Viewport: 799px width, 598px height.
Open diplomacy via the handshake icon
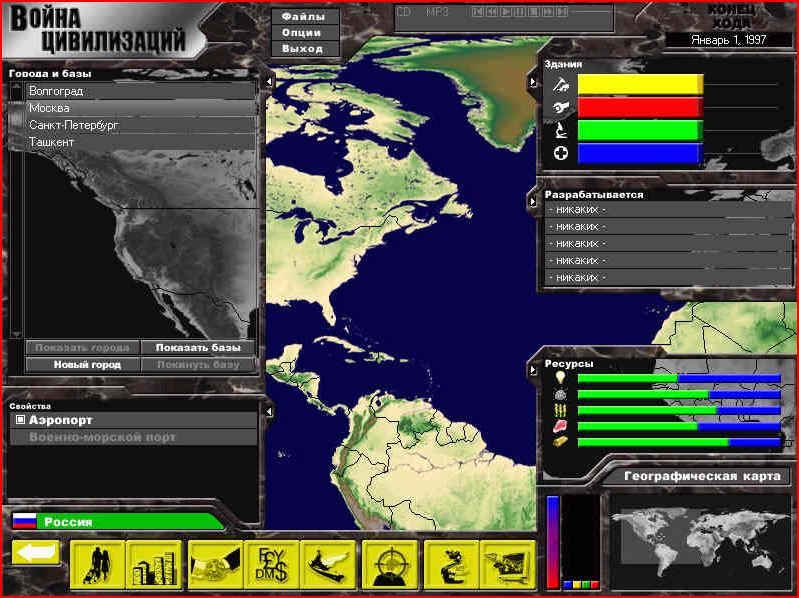(214, 567)
